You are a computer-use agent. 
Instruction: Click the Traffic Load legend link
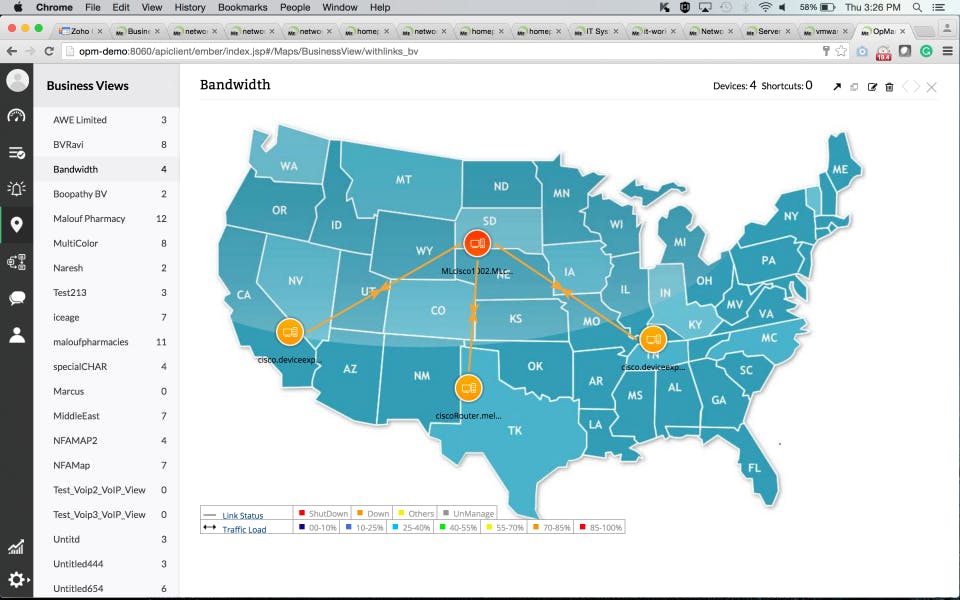click(244, 530)
